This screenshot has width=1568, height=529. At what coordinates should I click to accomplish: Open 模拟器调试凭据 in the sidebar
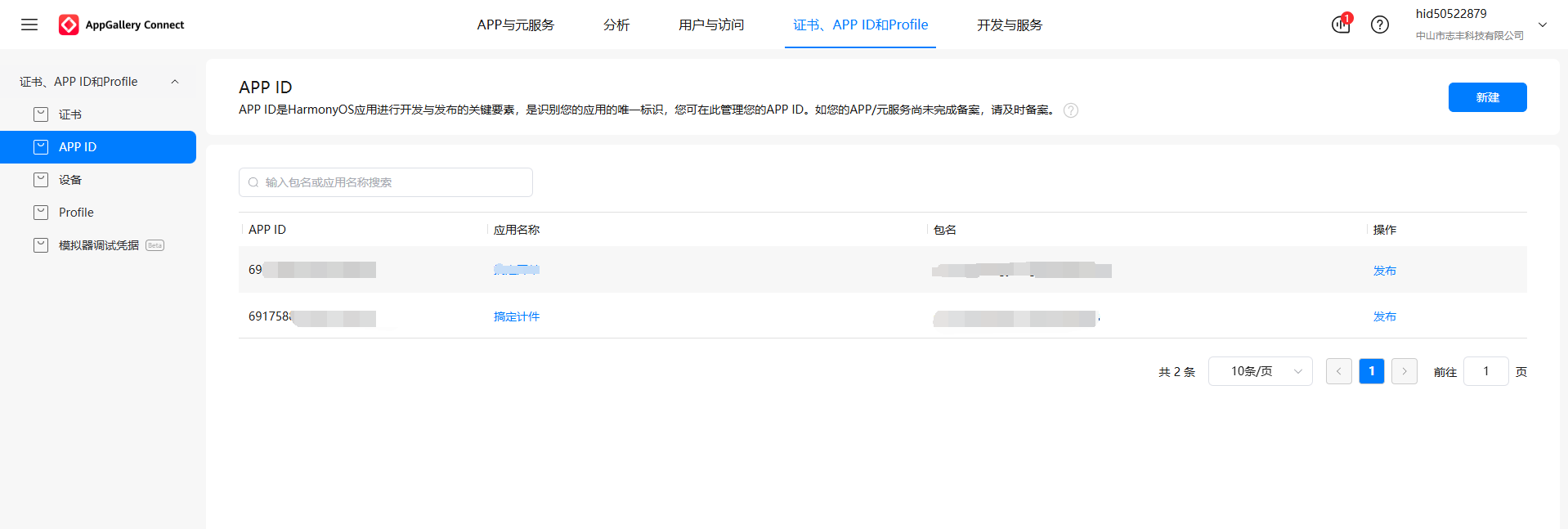pyautogui.click(x=98, y=245)
